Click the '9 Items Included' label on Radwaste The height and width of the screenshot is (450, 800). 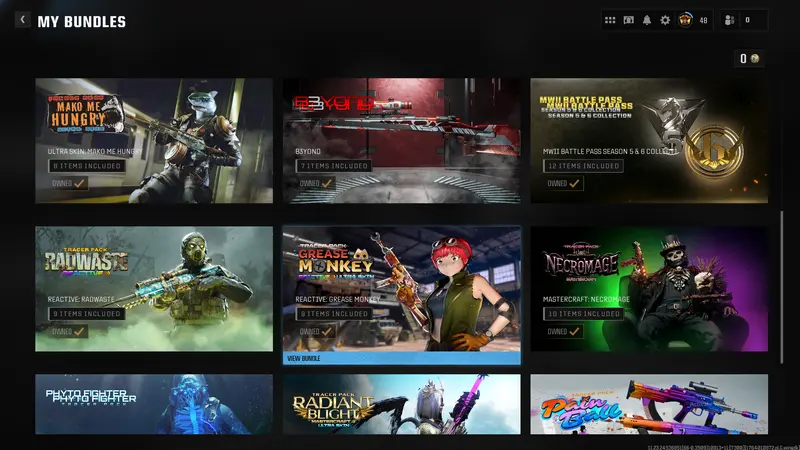click(87, 313)
